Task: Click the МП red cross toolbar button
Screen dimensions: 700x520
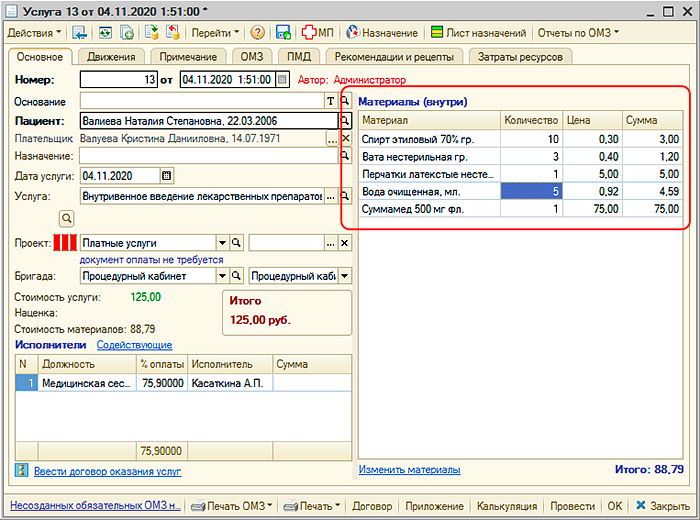Action: pos(318,33)
